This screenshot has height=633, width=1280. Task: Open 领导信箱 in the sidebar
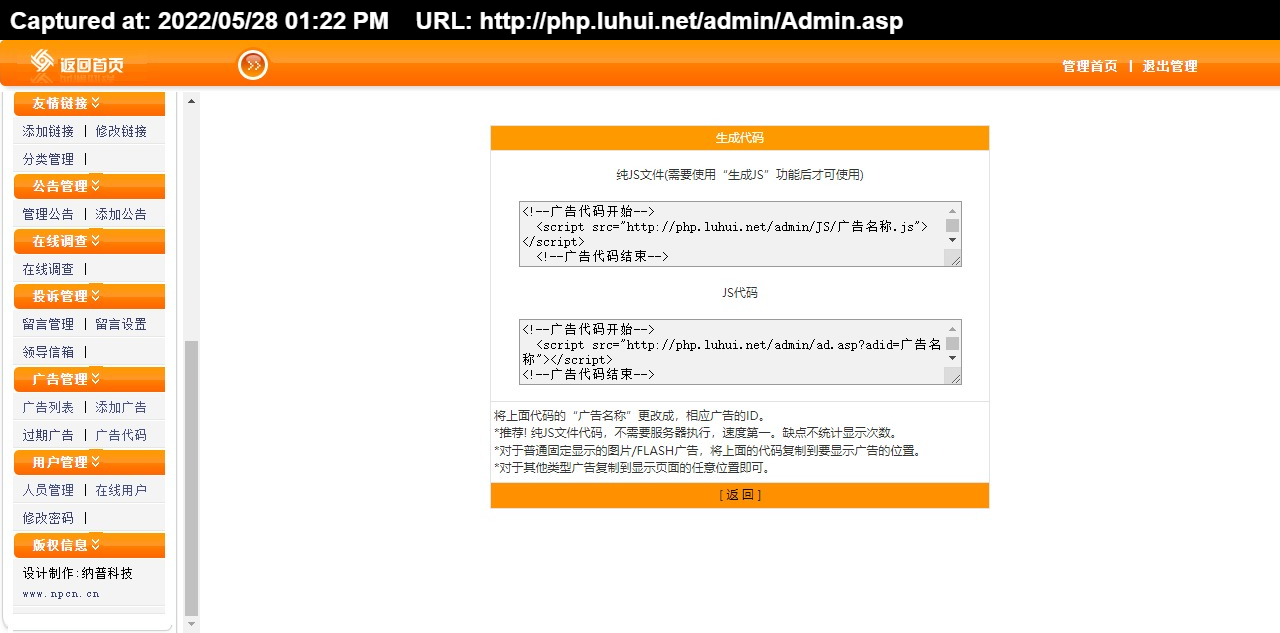click(x=48, y=352)
